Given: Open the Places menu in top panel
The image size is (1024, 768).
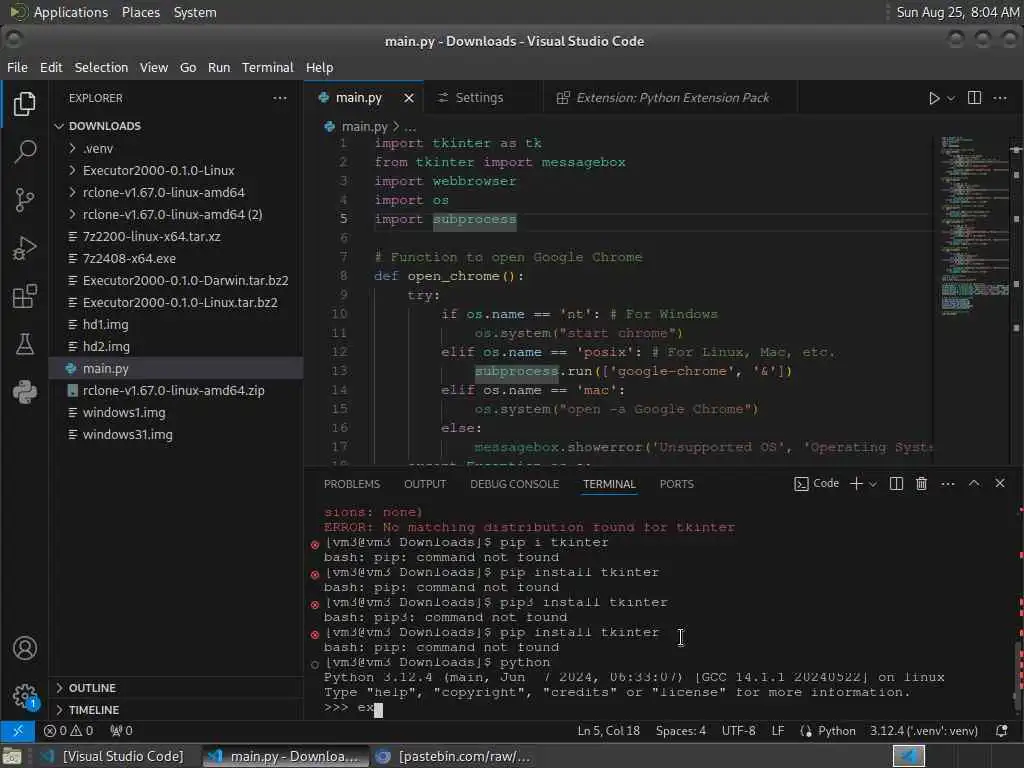Looking at the screenshot, I should [x=140, y=12].
